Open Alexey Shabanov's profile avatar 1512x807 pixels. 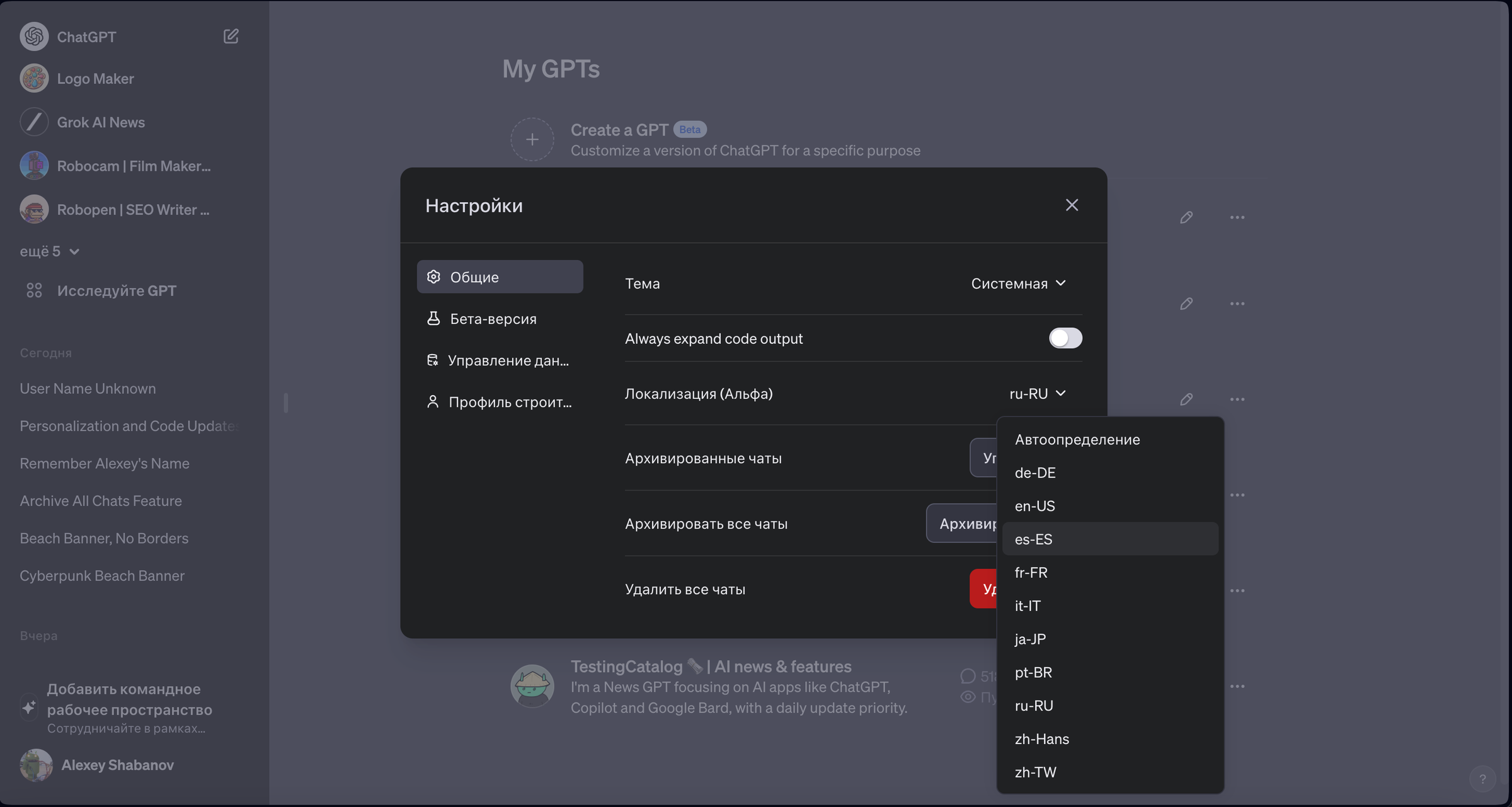[x=35, y=765]
